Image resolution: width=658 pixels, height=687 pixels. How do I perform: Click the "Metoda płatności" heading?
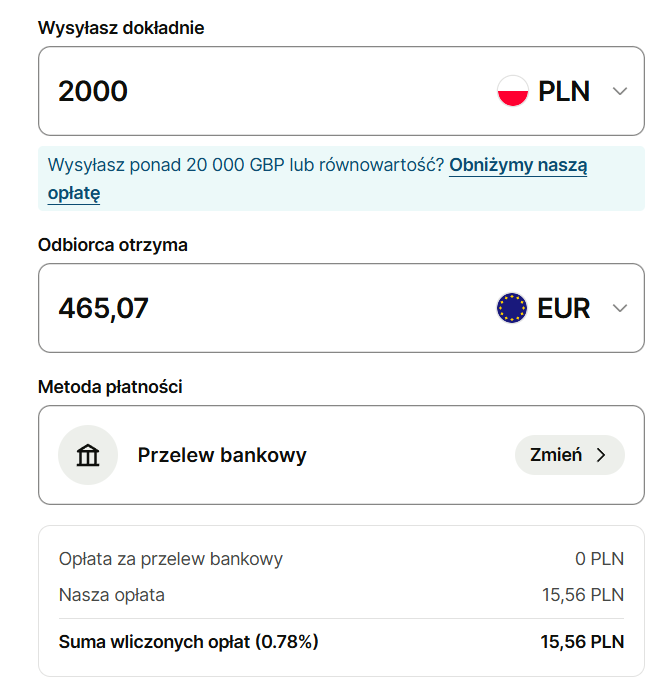click(110, 386)
